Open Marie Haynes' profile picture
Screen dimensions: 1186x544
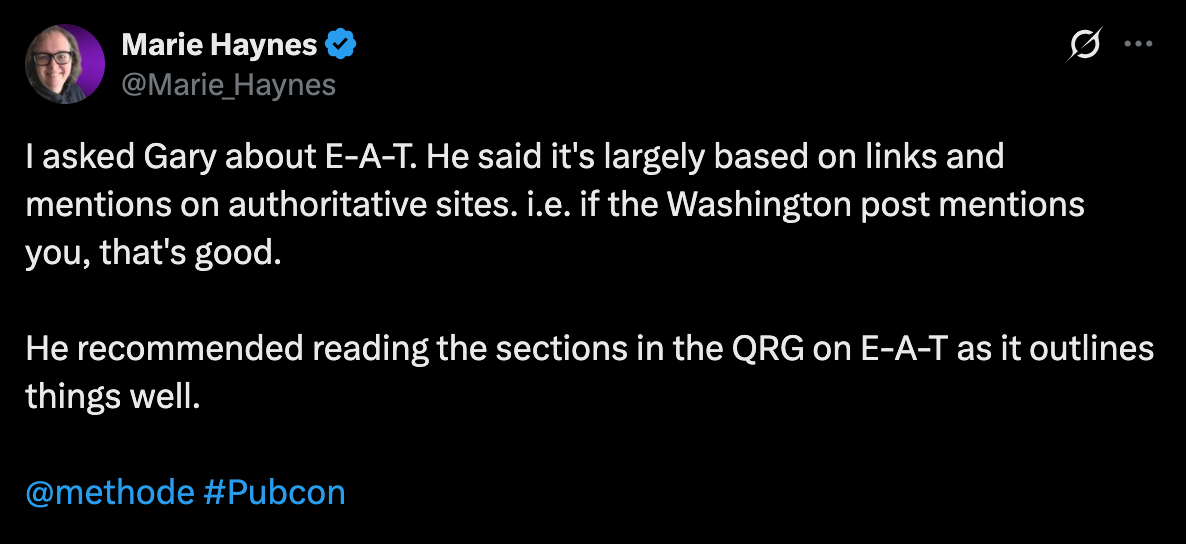click(65, 64)
